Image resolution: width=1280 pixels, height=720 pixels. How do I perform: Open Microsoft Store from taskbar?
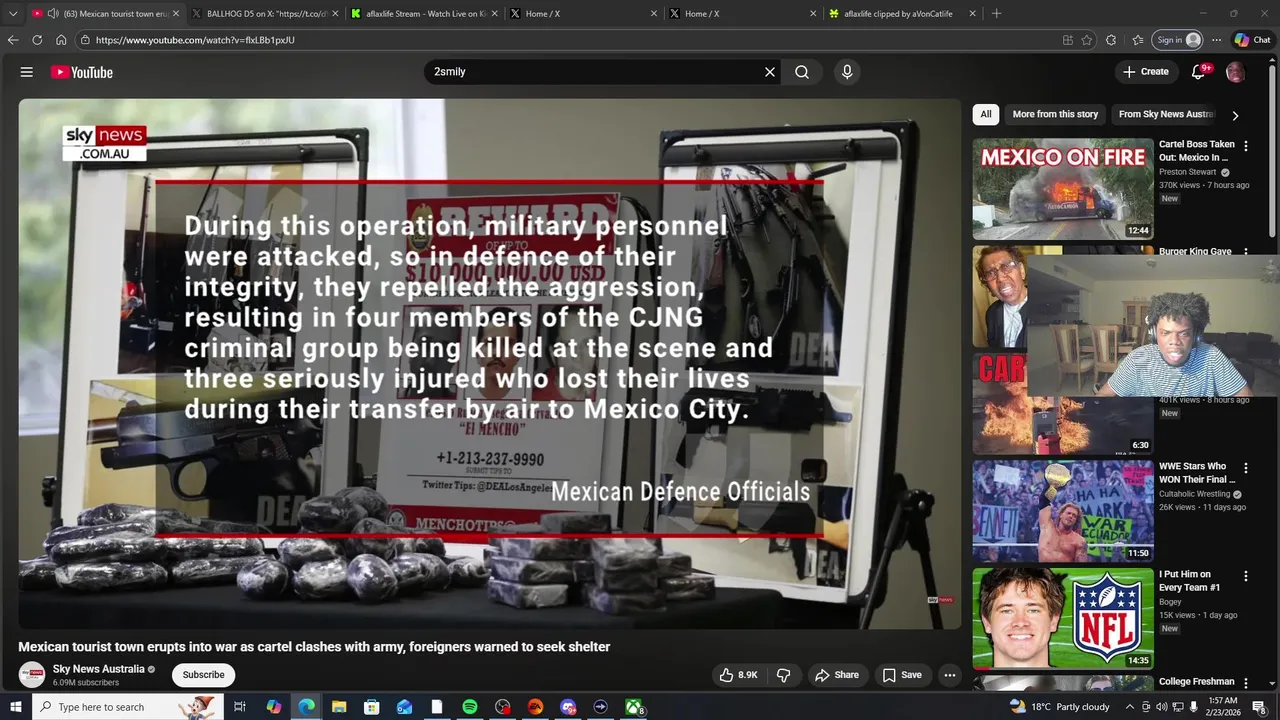[x=372, y=707]
